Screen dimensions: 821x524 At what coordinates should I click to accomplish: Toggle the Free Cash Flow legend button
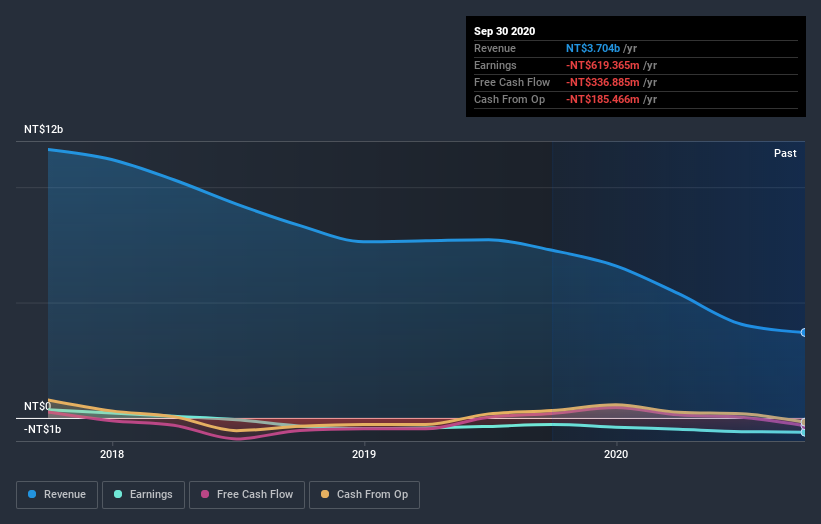[247, 495]
